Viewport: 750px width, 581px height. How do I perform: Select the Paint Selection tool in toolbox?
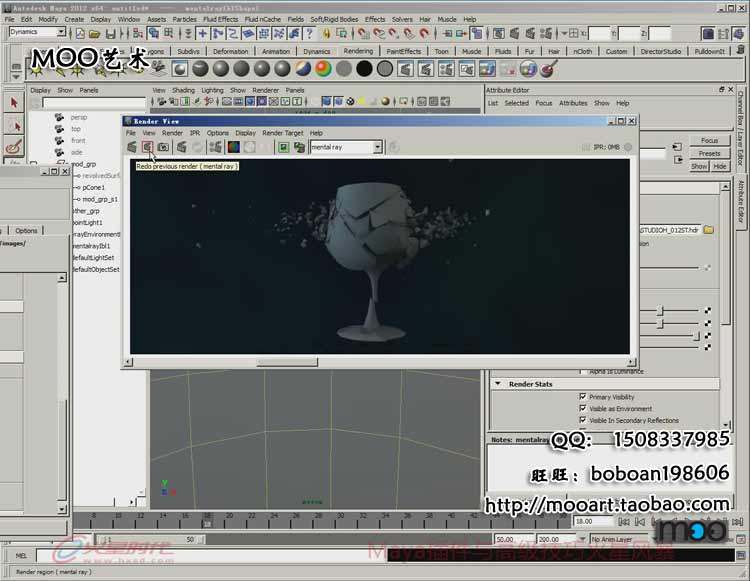(x=14, y=147)
